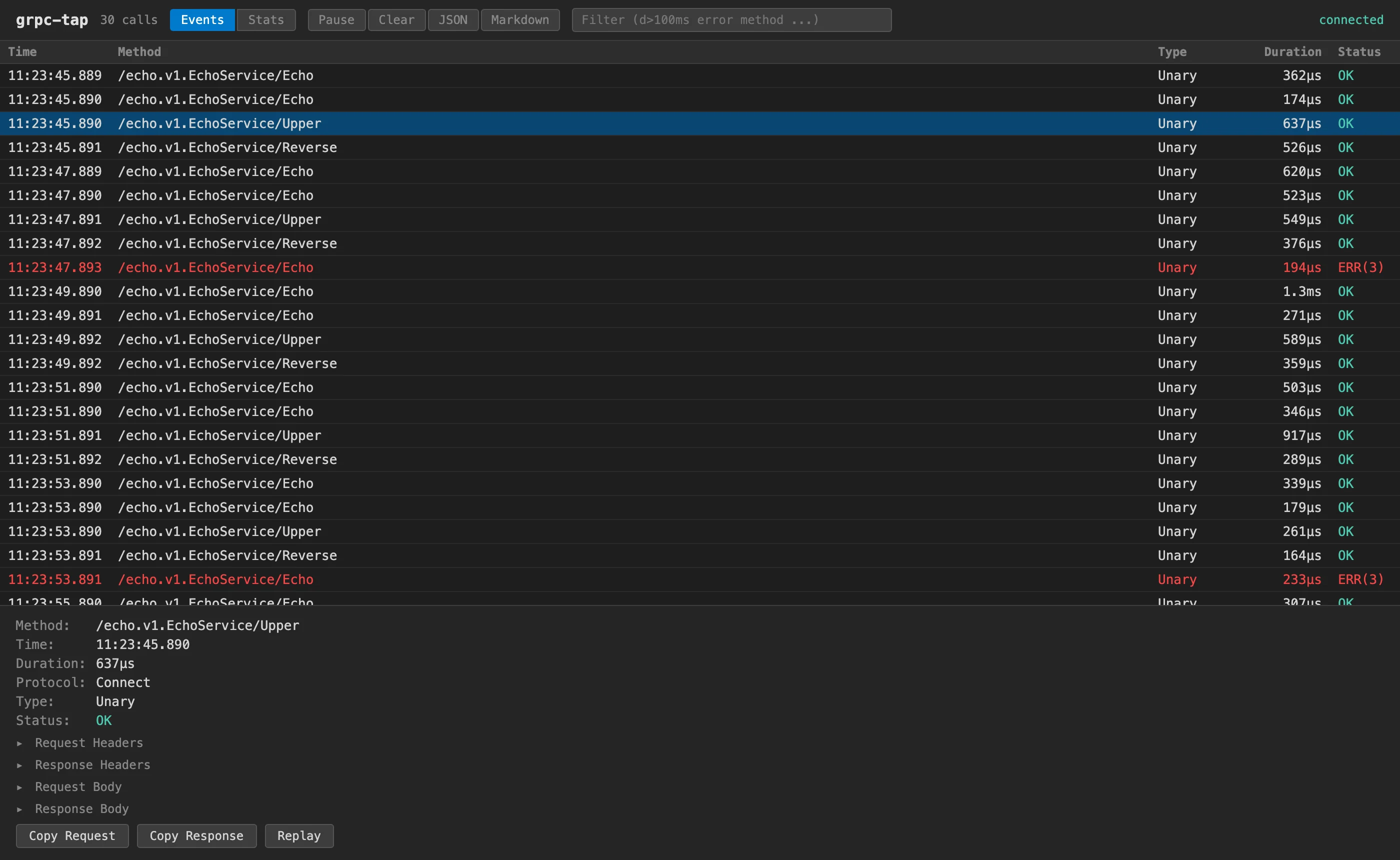Clear all captured calls

click(396, 20)
